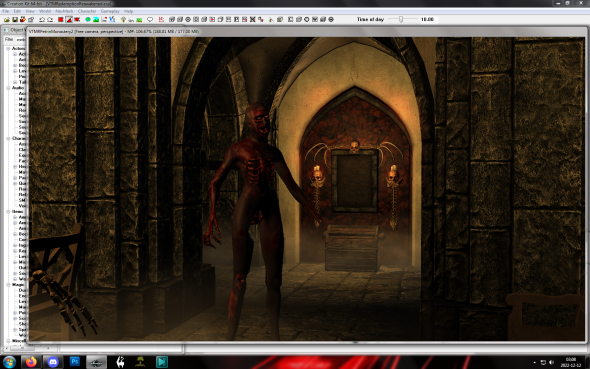This screenshot has width=590, height=369.
Task: Click the landscape picture toolbar icon
Action: point(96,20)
